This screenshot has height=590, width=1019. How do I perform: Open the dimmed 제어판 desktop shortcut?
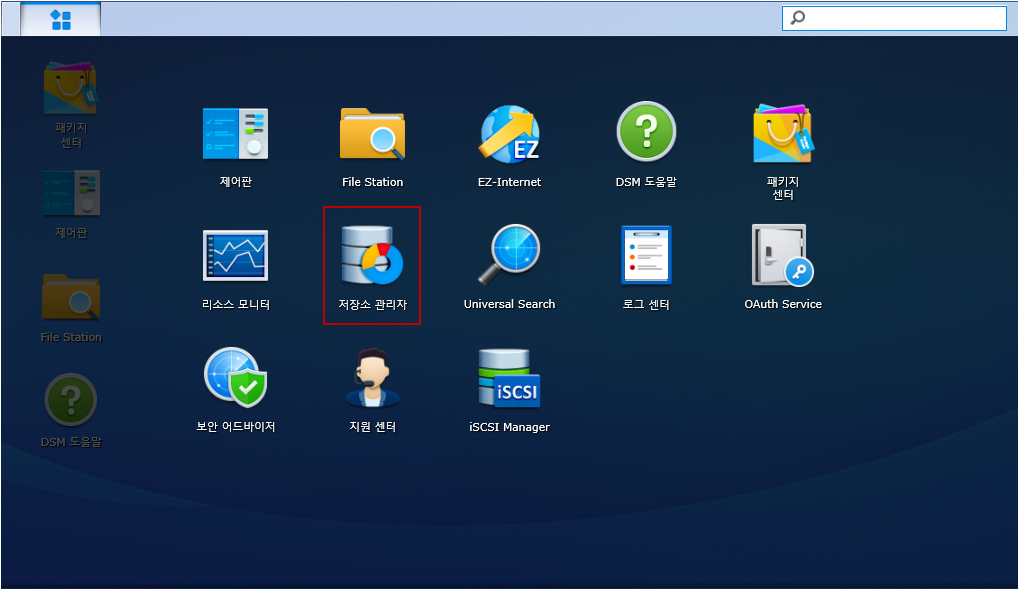click(71, 204)
